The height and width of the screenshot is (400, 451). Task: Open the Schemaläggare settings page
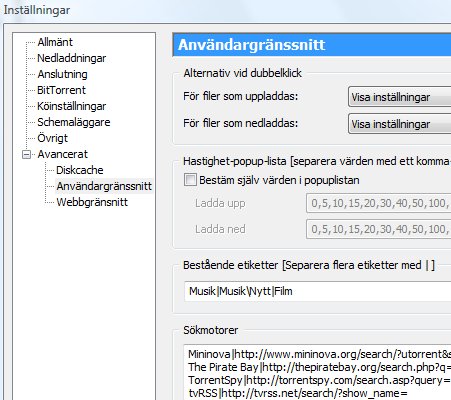74,122
